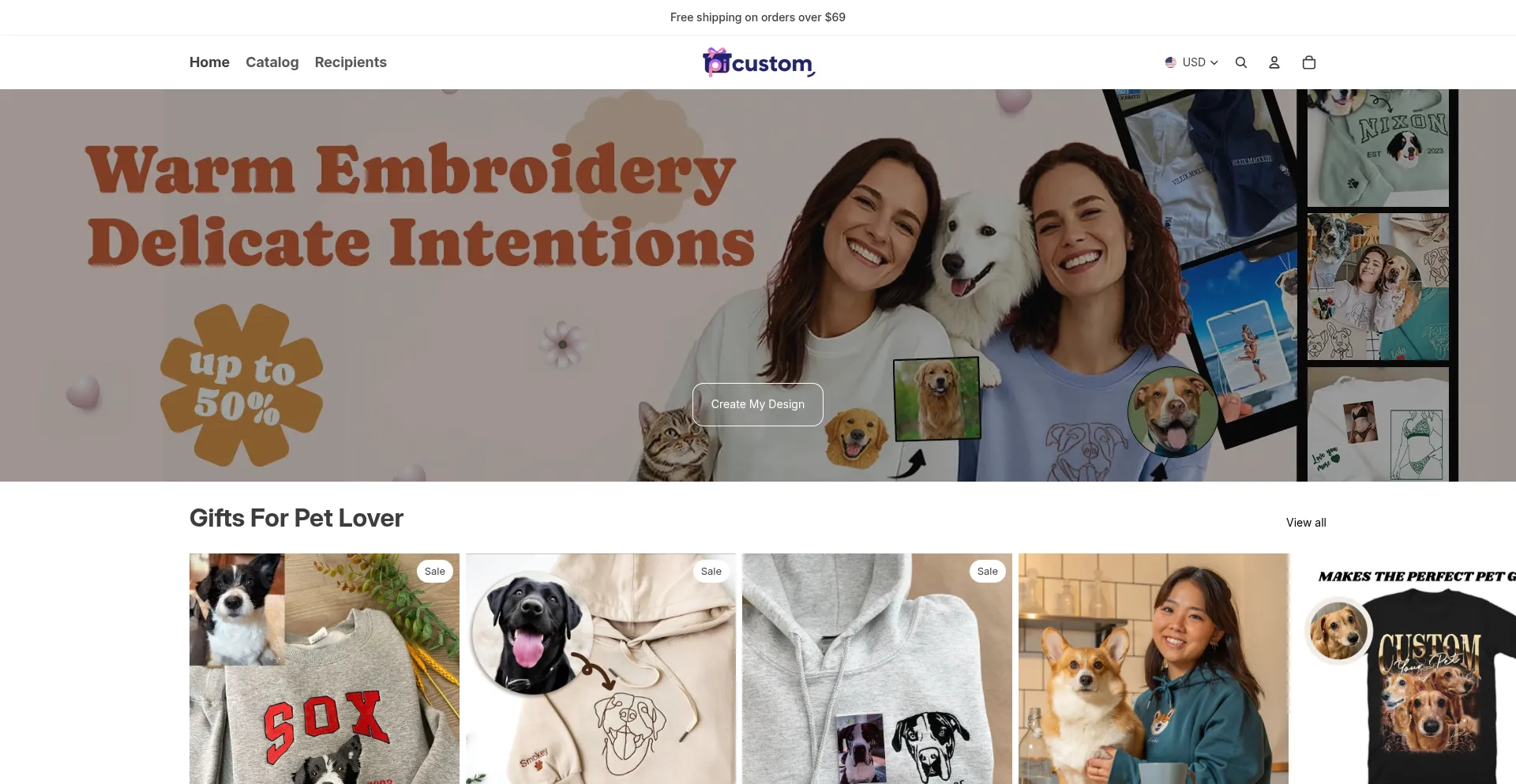The image size is (1516, 784).
Task: Open the Recipients menu item
Action: tap(351, 62)
